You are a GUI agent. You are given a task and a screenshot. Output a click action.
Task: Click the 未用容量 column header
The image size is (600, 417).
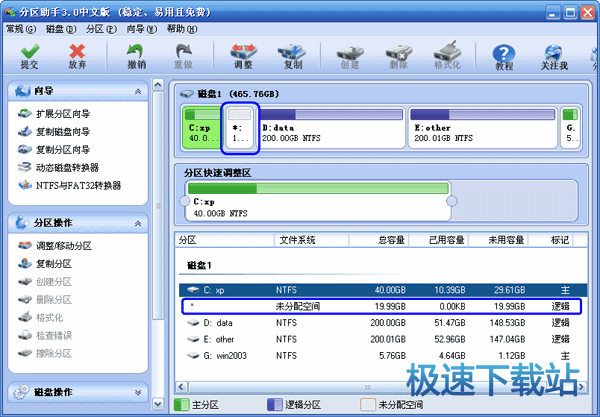point(499,240)
